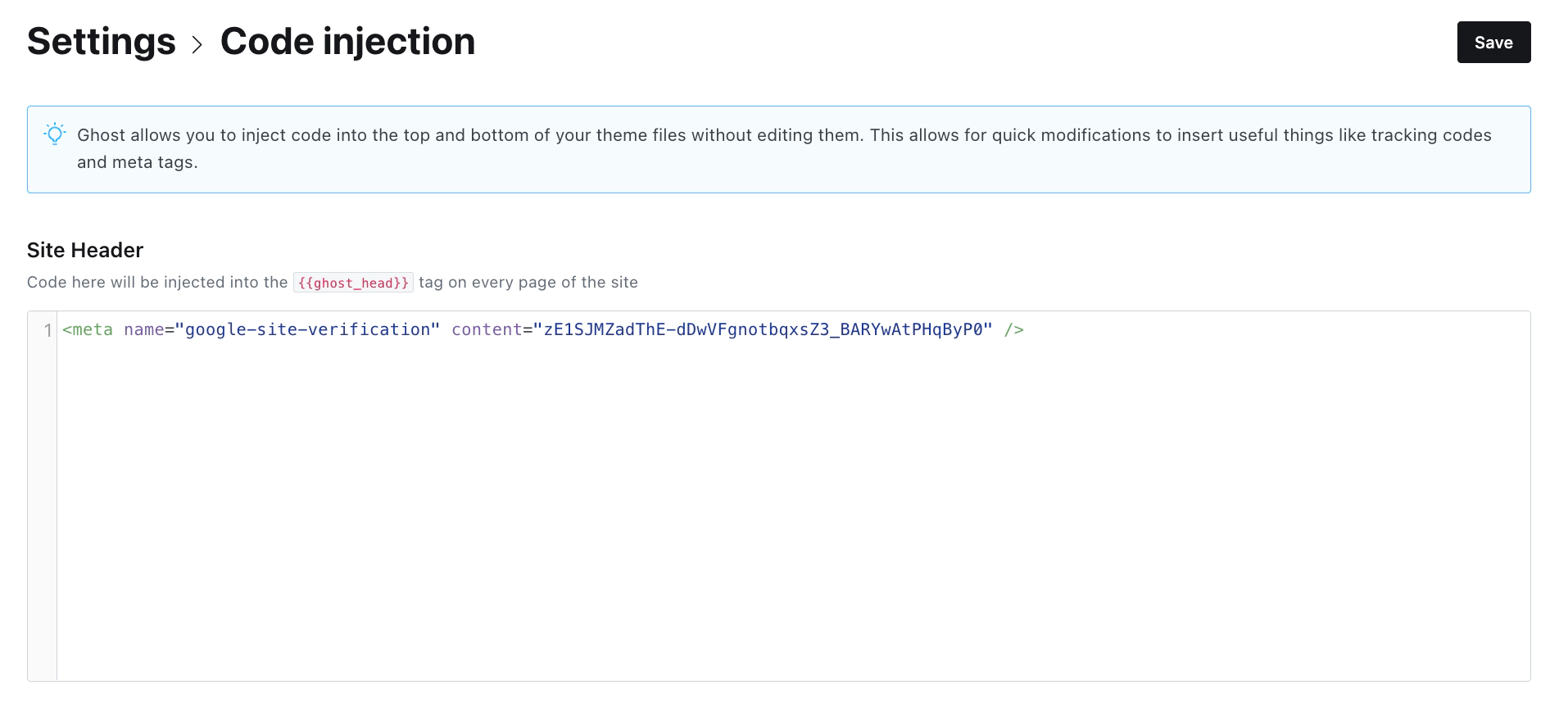Click "tag on every page of the site" text
Image resolution: width=1568 pixels, height=712 pixels.
click(x=528, y=283)
